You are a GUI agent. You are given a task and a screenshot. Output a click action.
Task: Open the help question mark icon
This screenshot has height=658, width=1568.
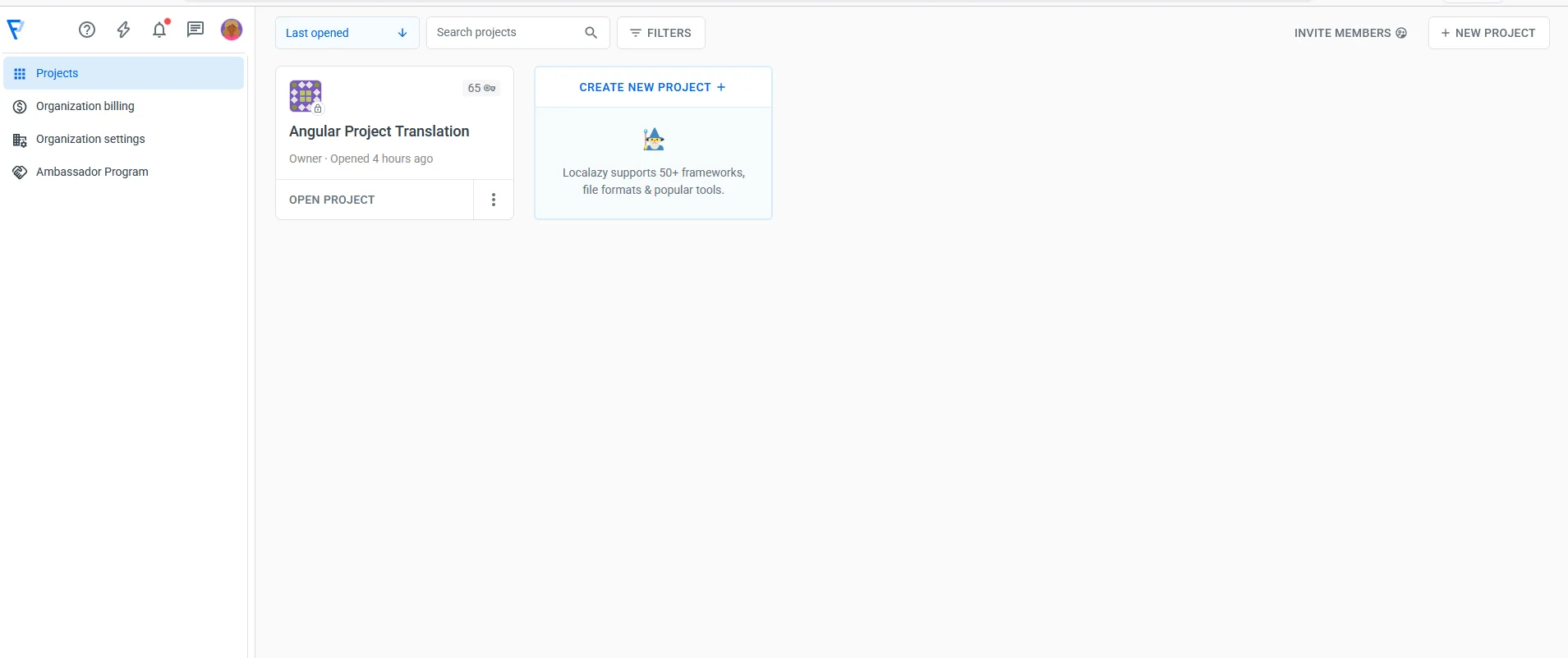pos(87,30)
